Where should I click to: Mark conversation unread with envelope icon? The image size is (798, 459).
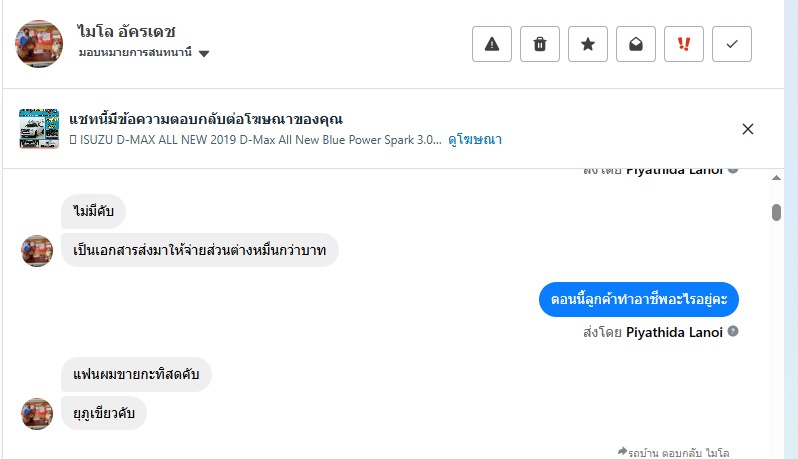tap(636, 44)
